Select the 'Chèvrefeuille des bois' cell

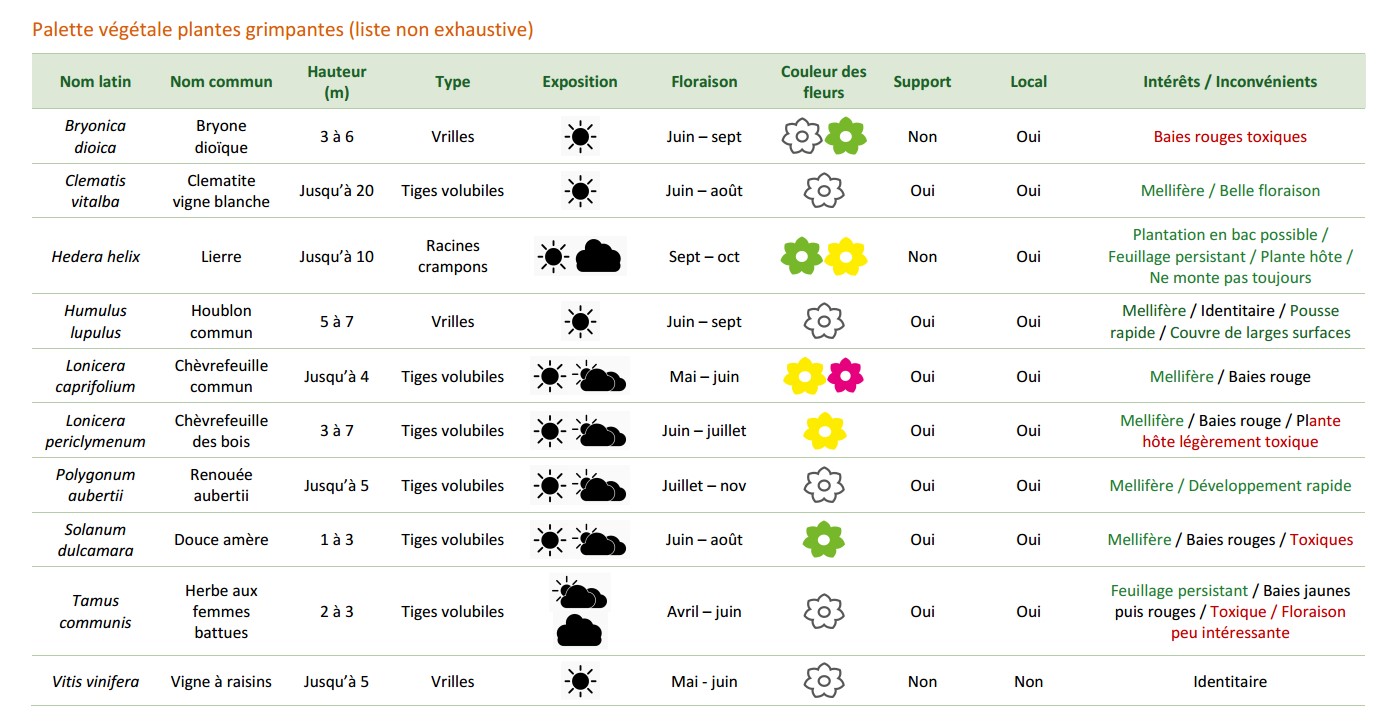pos(221,431)
